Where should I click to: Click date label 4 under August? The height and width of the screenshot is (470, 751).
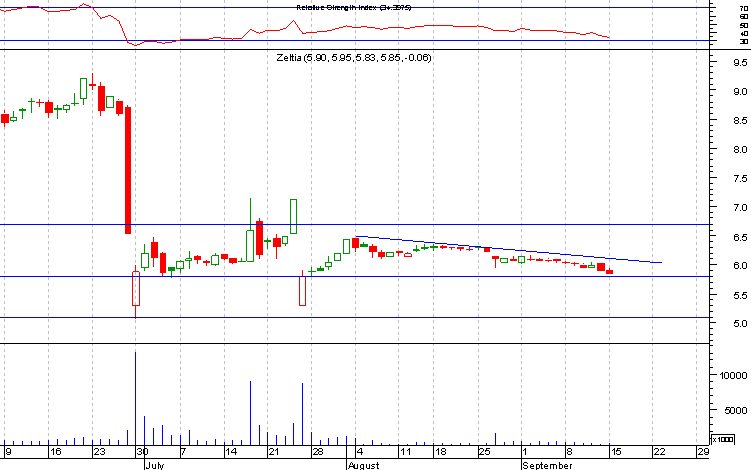pyautogui.click(x=360, y=452)
